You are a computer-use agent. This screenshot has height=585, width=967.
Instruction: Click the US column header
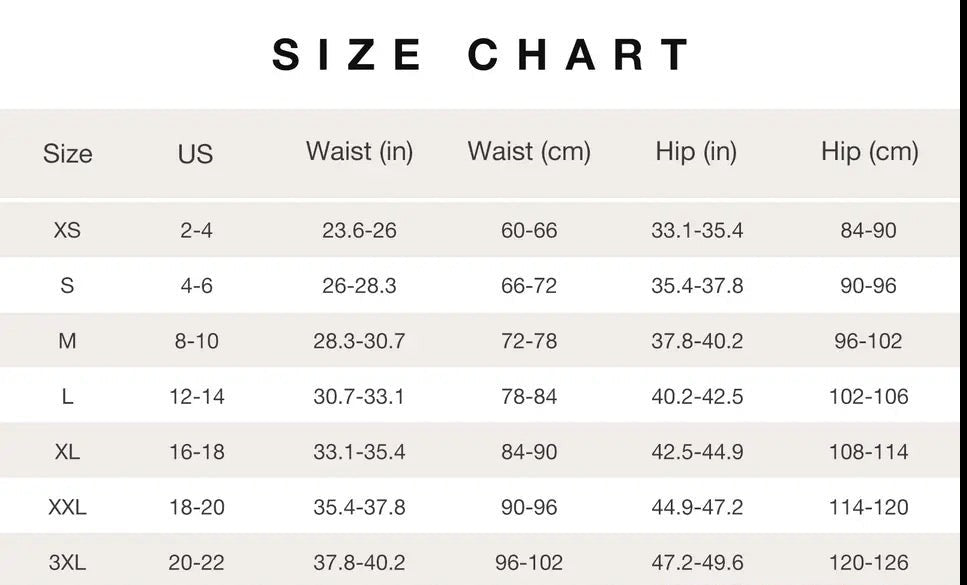click(x=195, y=154)
